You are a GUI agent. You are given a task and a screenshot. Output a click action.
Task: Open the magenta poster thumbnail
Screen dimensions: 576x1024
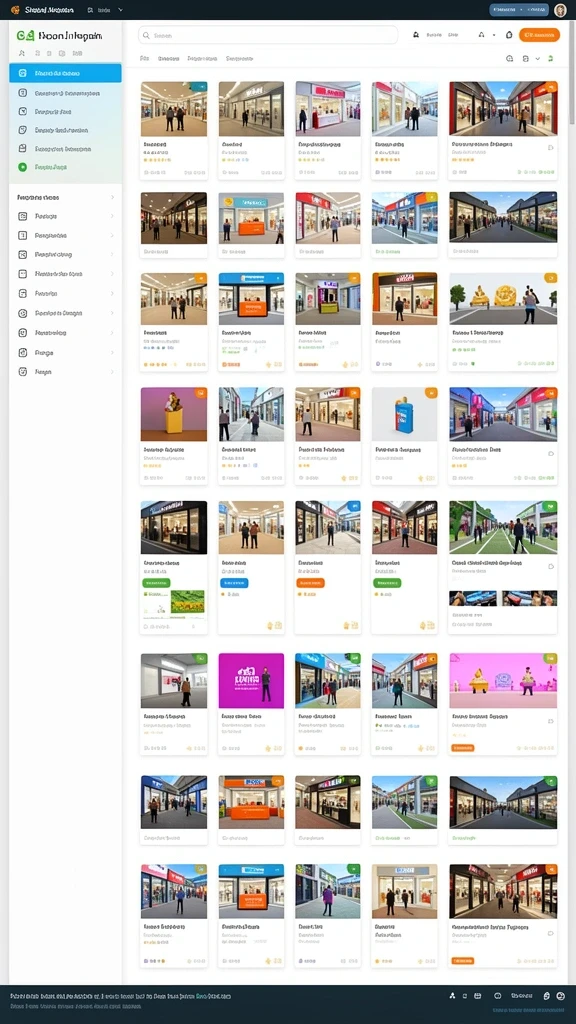[x=251, y=680]
